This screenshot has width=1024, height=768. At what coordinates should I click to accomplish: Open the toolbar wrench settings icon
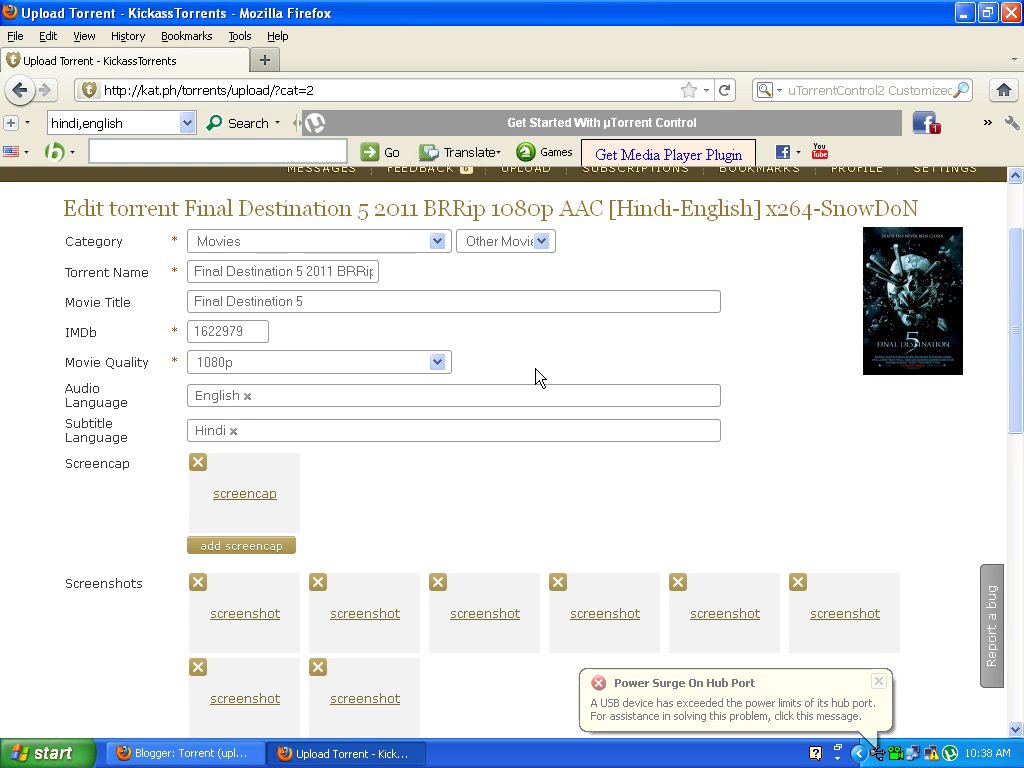(1012, 123)
